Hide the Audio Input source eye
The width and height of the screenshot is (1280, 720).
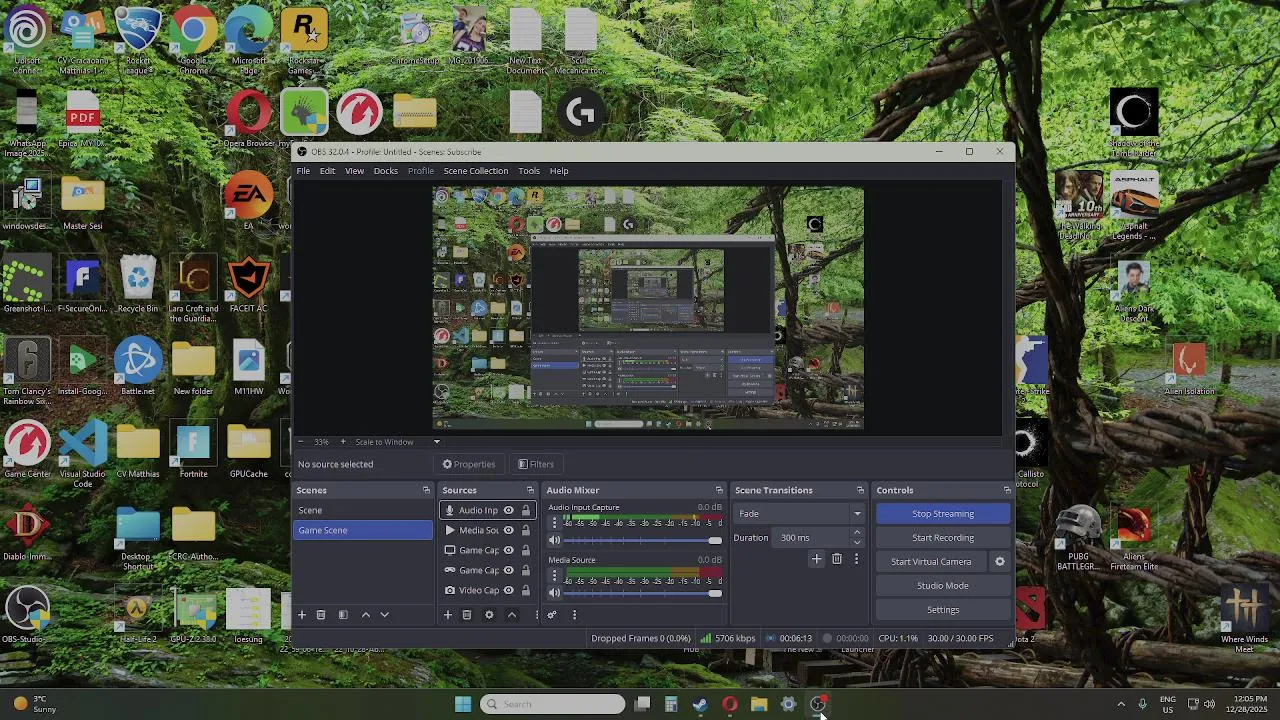508,510
